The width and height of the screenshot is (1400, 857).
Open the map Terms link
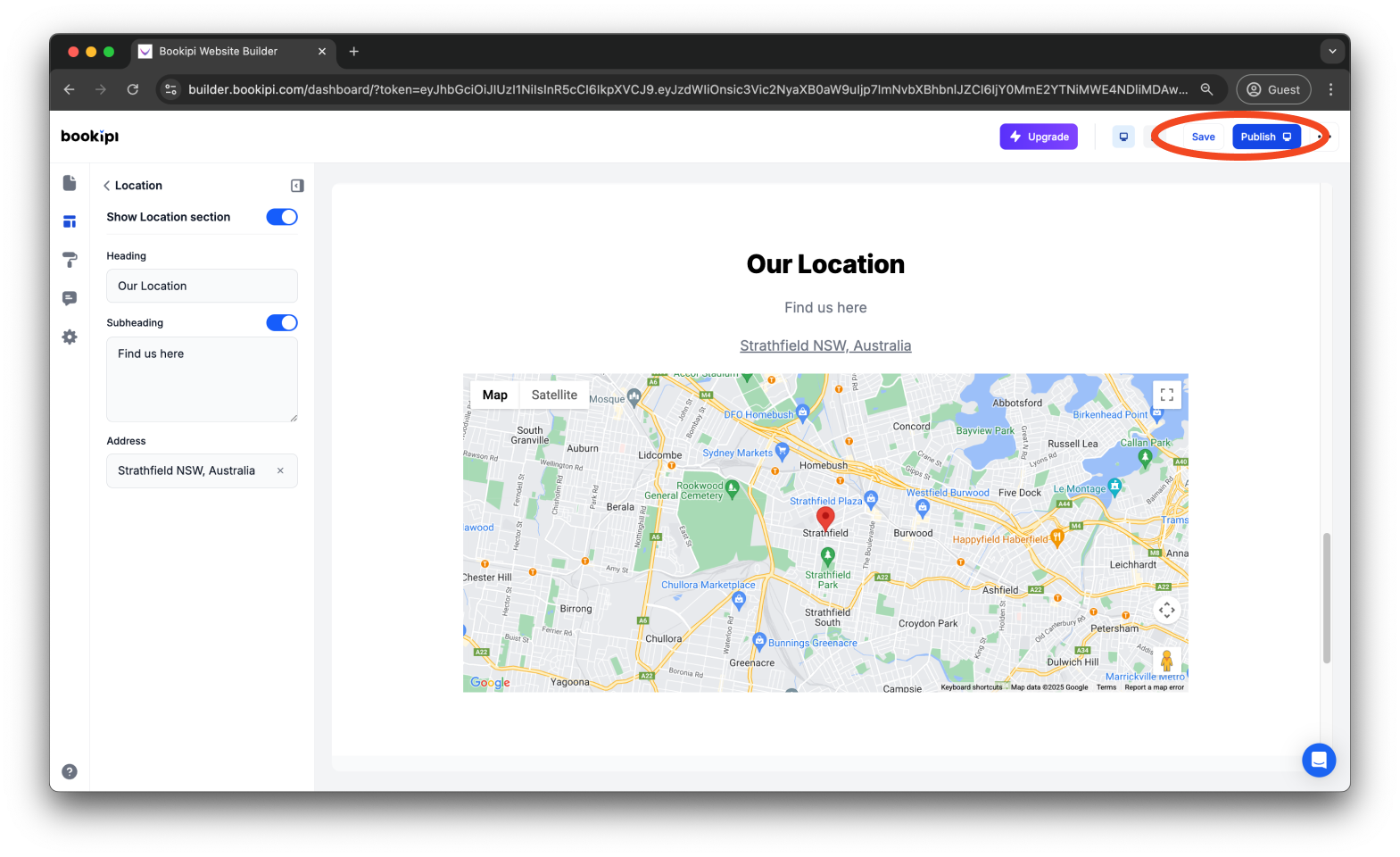point(1106,687)
